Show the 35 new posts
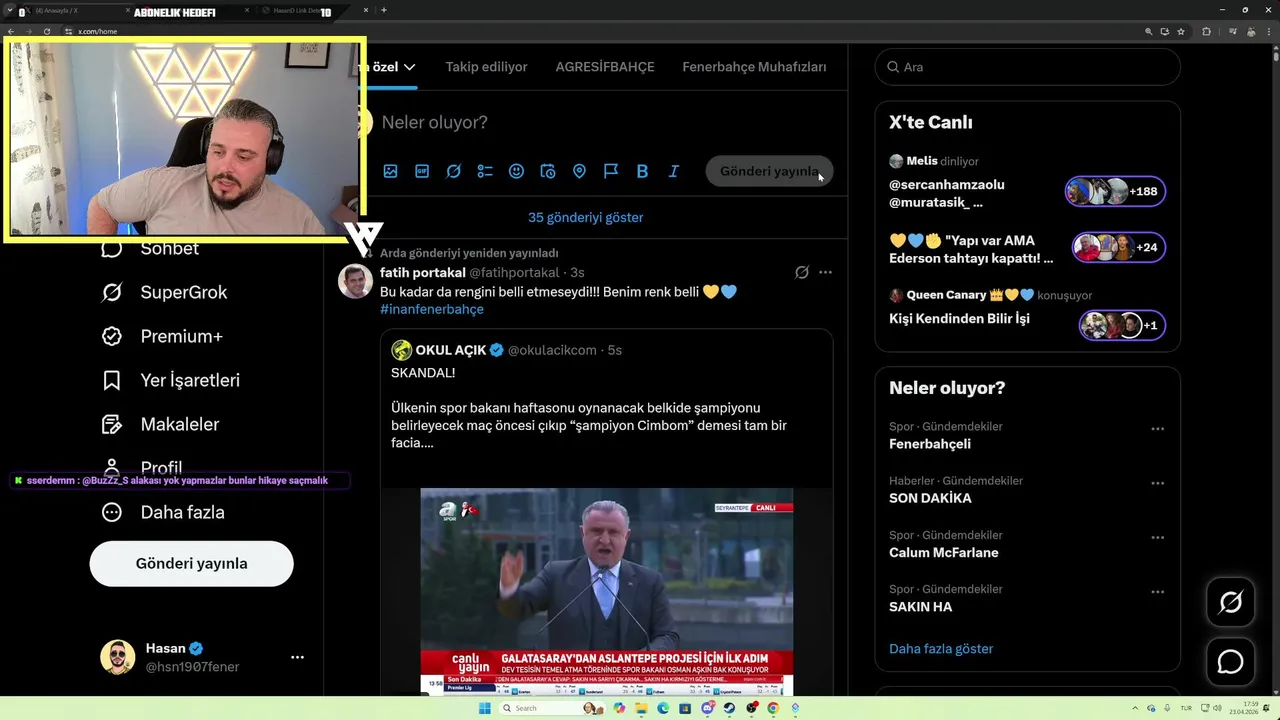This screenshot has height=720, width=1280. click(586, 217)
